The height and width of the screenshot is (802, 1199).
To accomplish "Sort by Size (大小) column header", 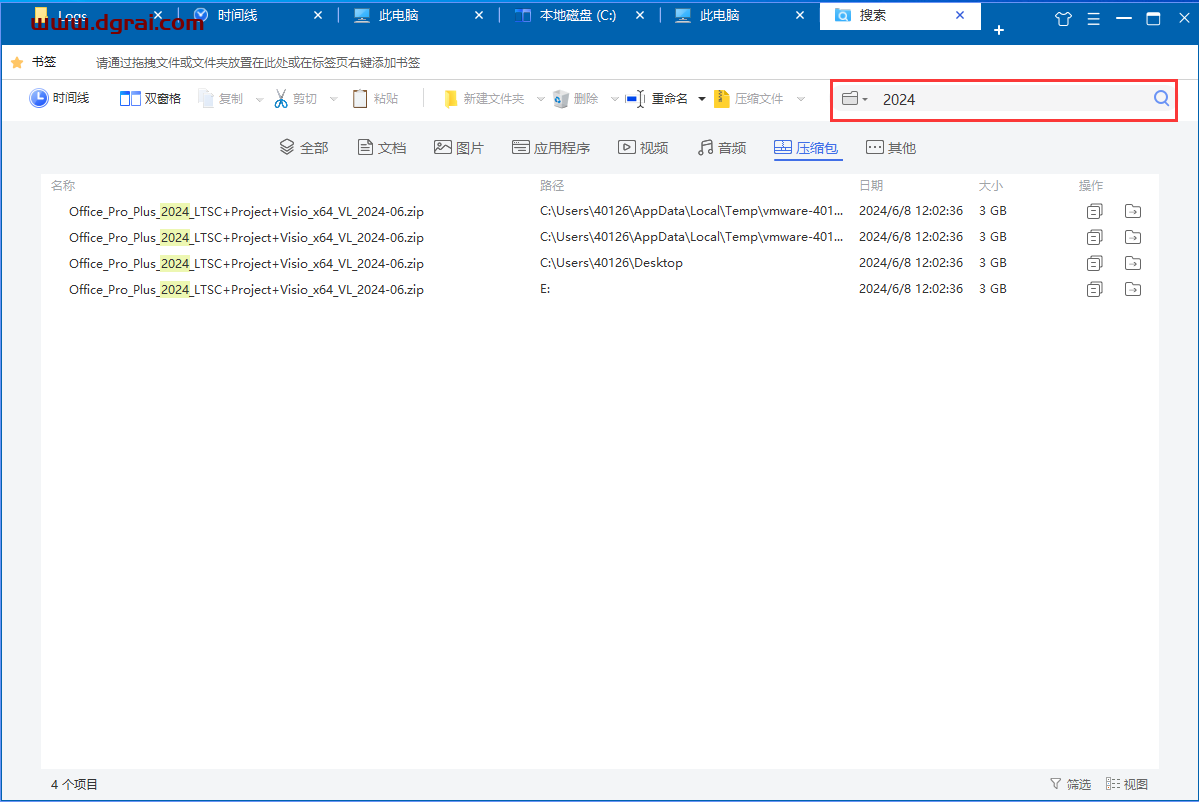I will pos(990,185).
